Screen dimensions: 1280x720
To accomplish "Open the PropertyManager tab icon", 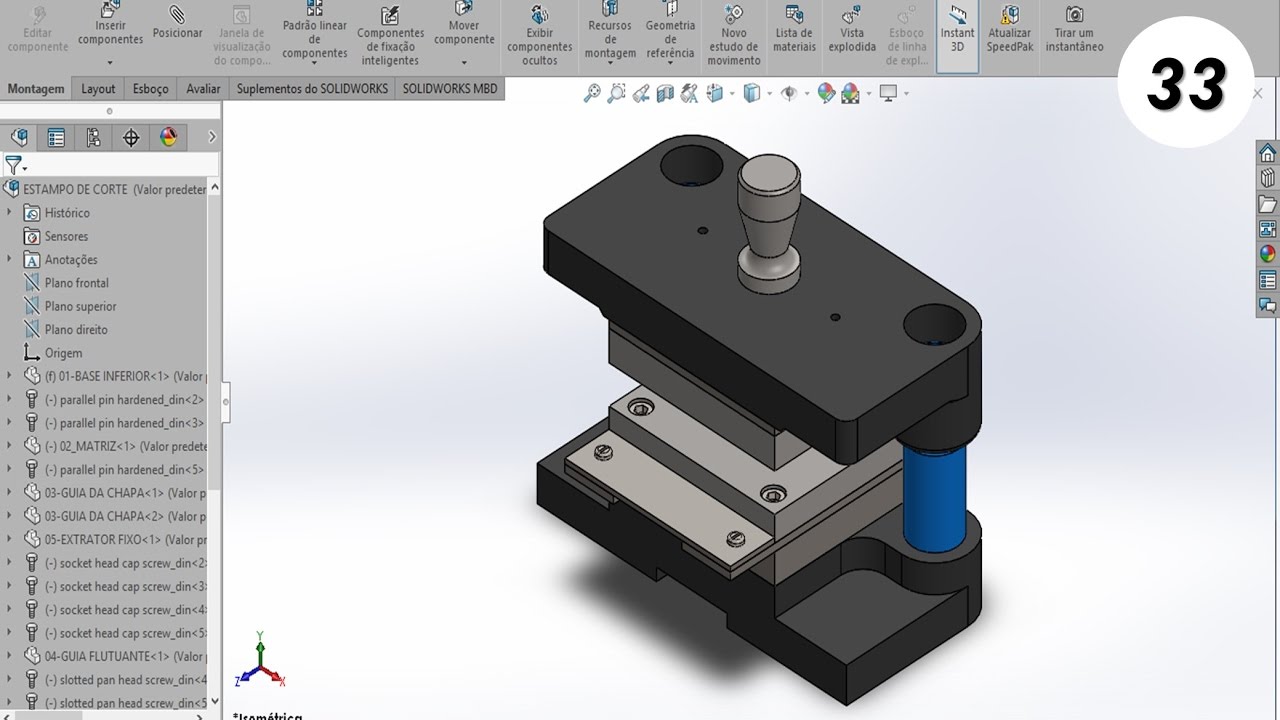I will click(x=56, y=137).
